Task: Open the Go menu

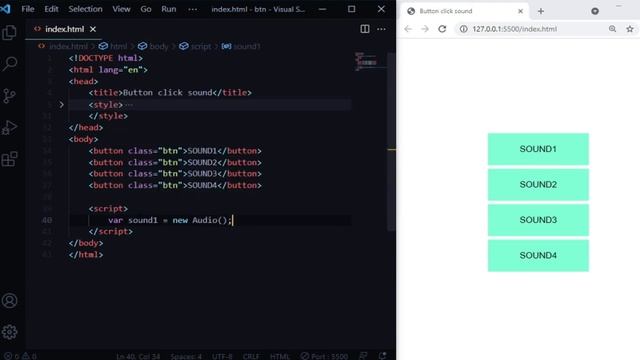Action: [x=146, y=9]
